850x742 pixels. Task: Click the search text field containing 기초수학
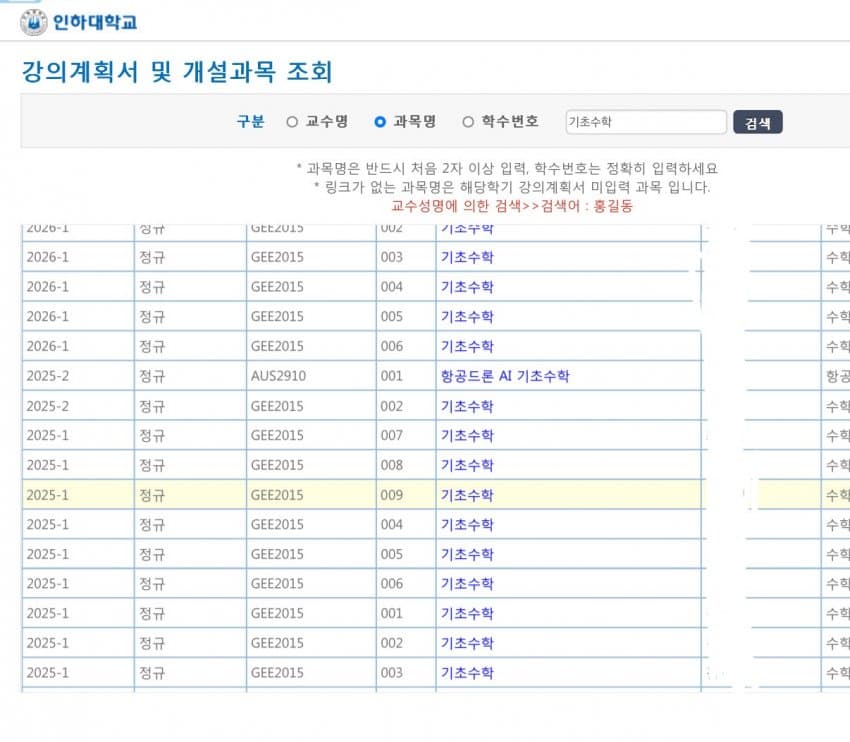[645, 122]
